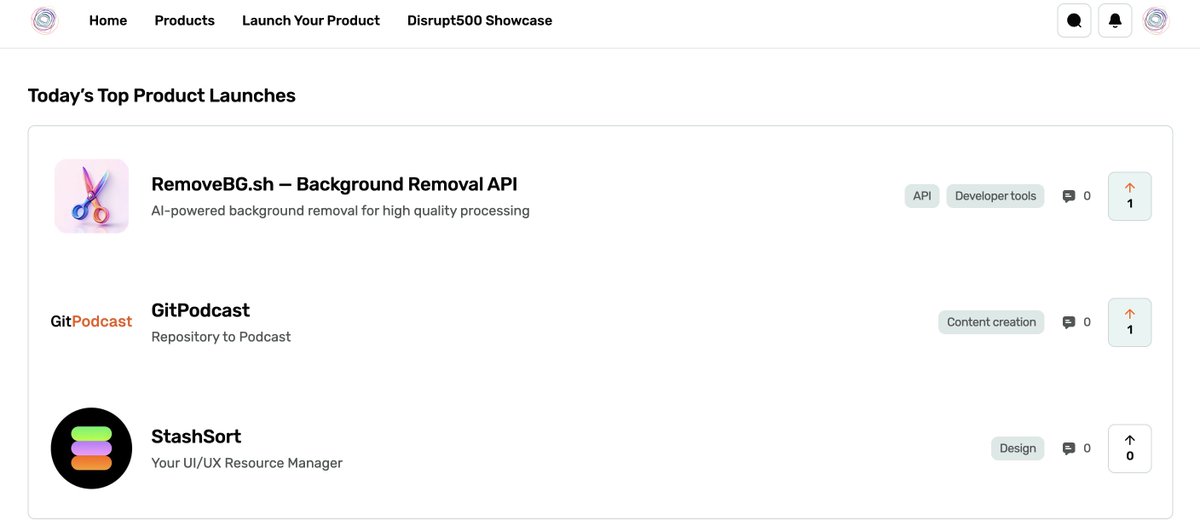Open the Disrupt500 Showcase page
The width and height of the screenshot is (1200, 532).
click(480, 20)
